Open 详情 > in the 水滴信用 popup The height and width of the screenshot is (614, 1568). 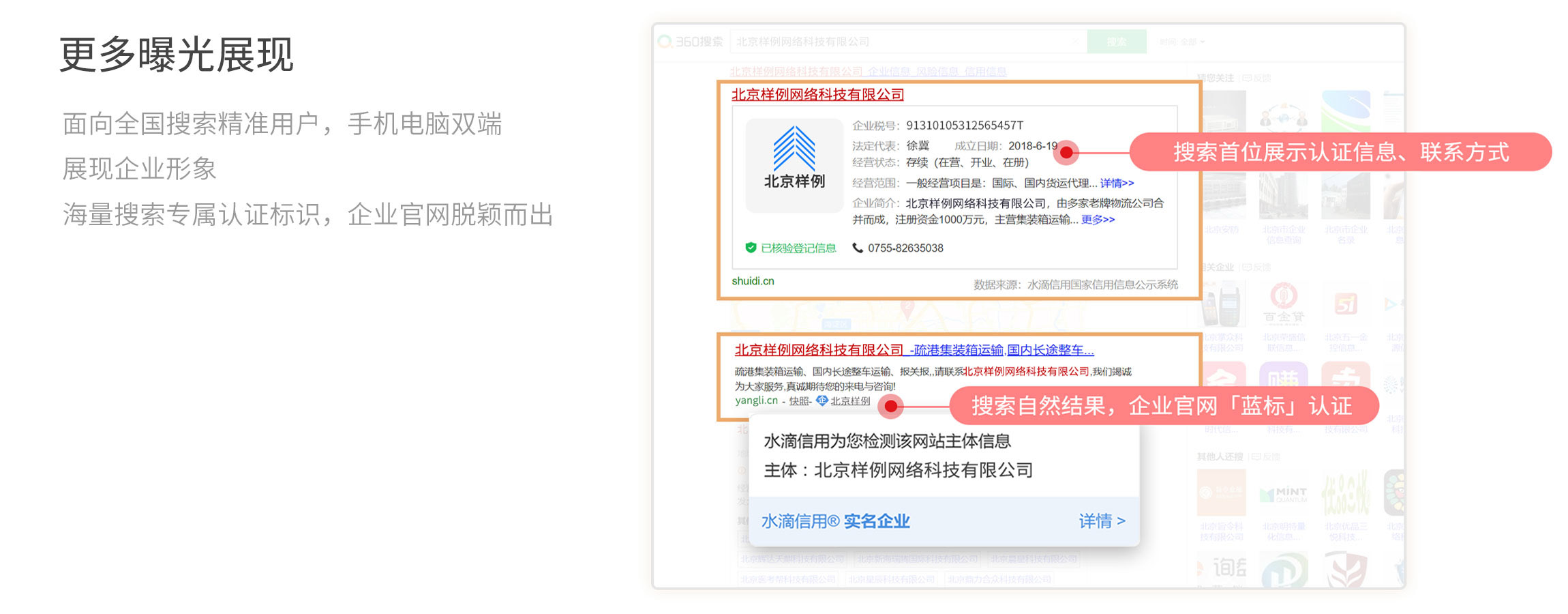[1101, 521]
